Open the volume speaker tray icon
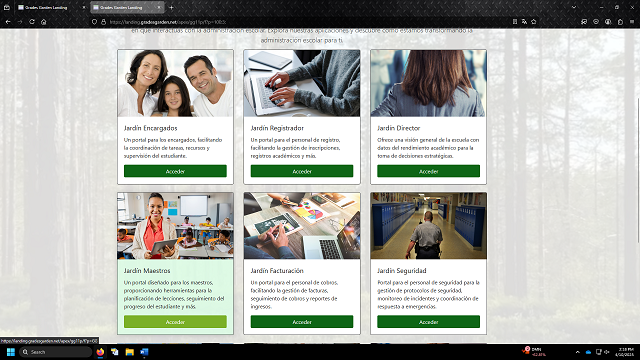 [x=607, y=352]
